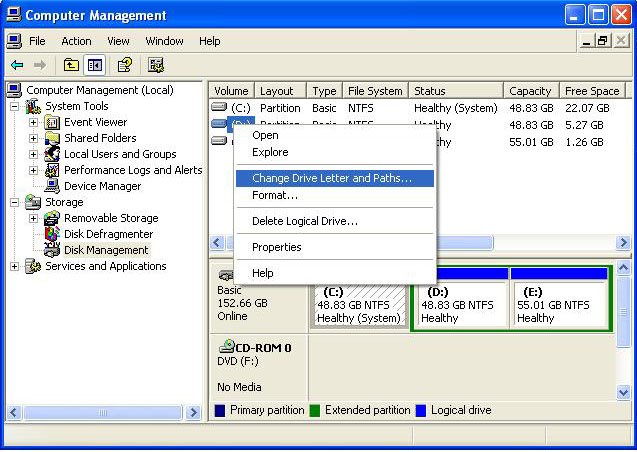Screen dimensions: 637x452
Task: Click the greyed Forward arrow toolbar icon
Action: (40, 65)
